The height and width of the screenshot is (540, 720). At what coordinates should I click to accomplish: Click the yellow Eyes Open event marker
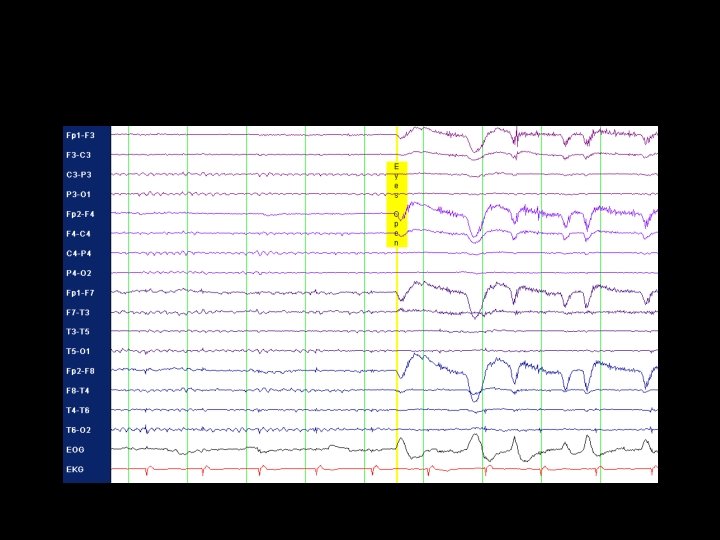397,204
